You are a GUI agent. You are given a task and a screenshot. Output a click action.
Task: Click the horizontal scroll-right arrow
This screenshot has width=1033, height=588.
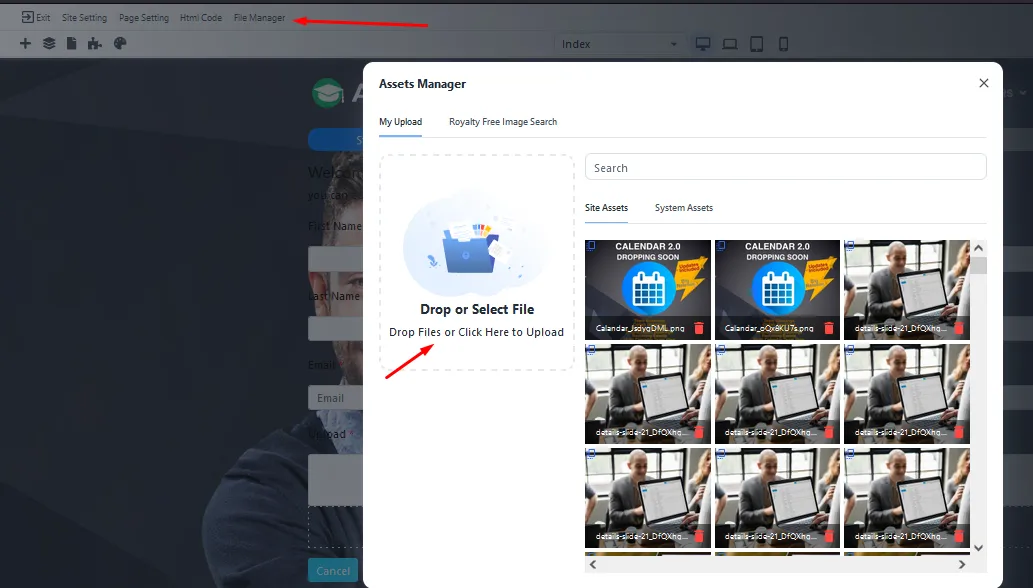962,564
